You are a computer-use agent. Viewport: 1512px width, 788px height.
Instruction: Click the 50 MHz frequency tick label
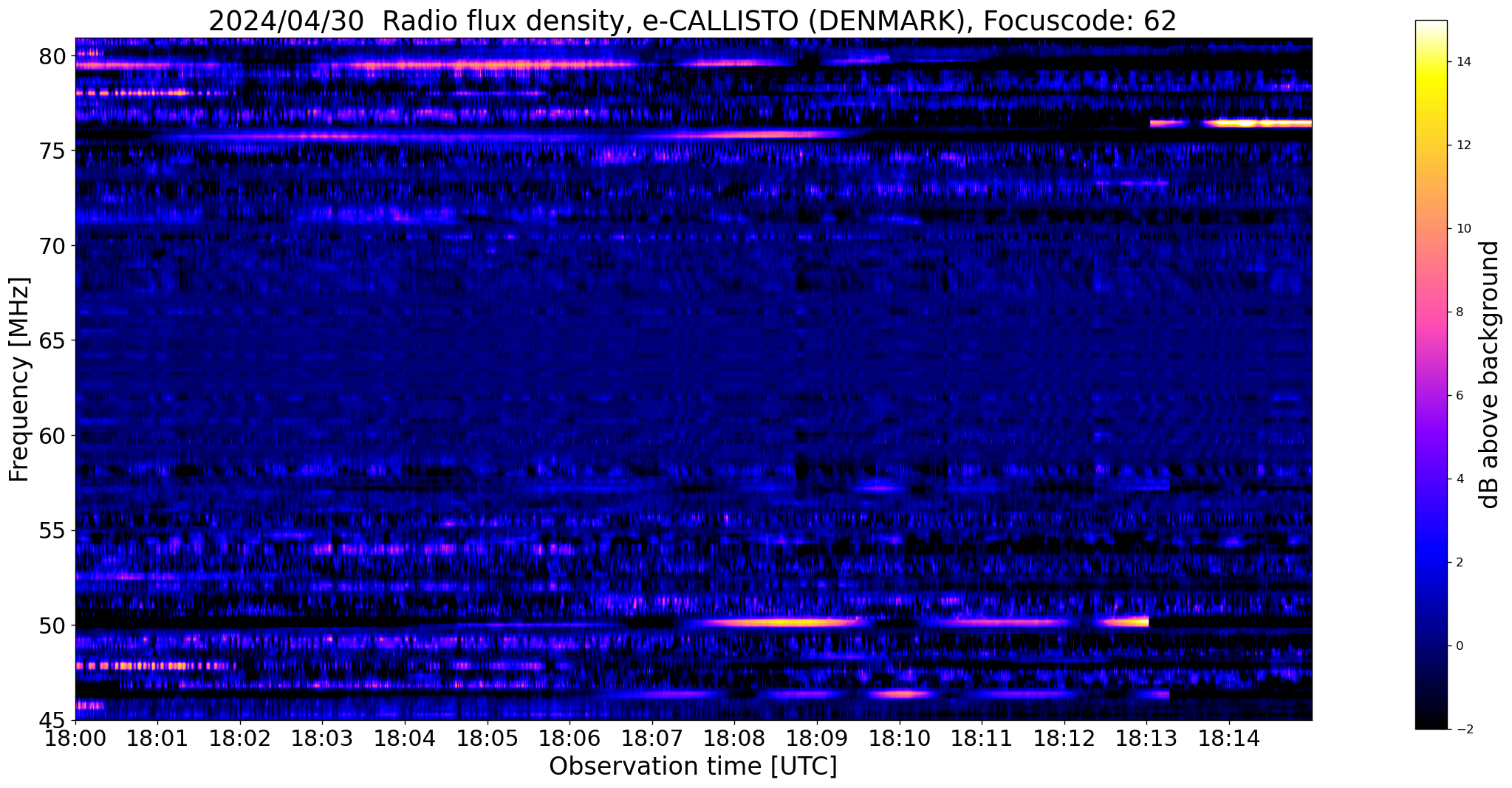52,626
